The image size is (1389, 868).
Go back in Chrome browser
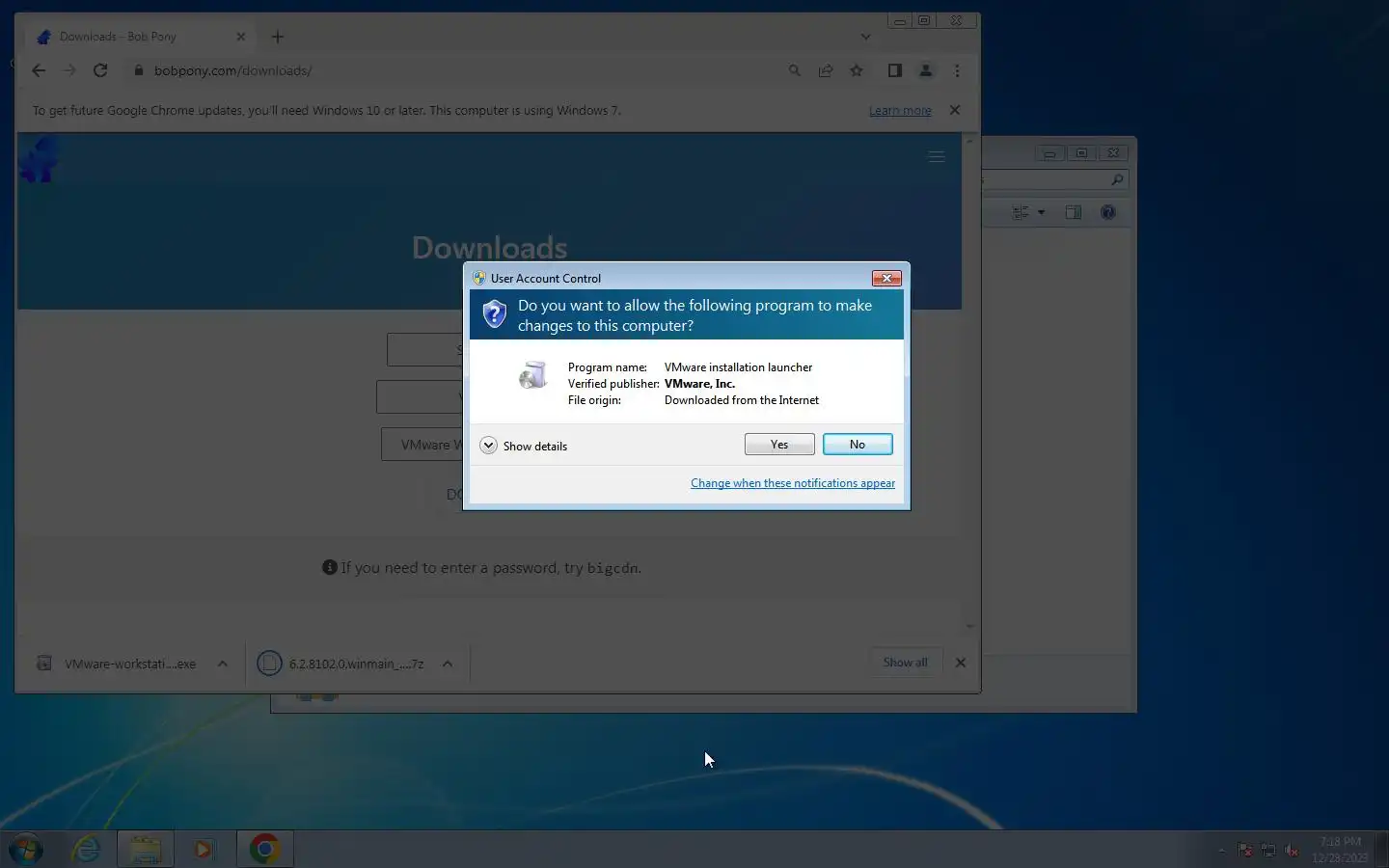point(39,70)
